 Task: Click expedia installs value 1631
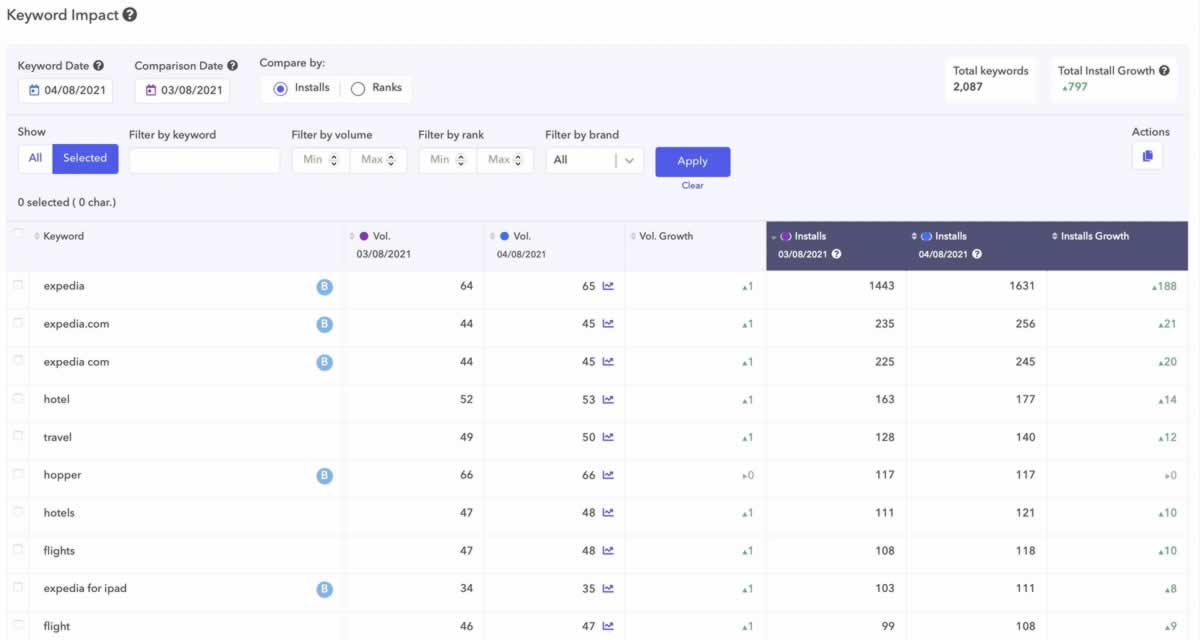click(x=1023, y=286)
